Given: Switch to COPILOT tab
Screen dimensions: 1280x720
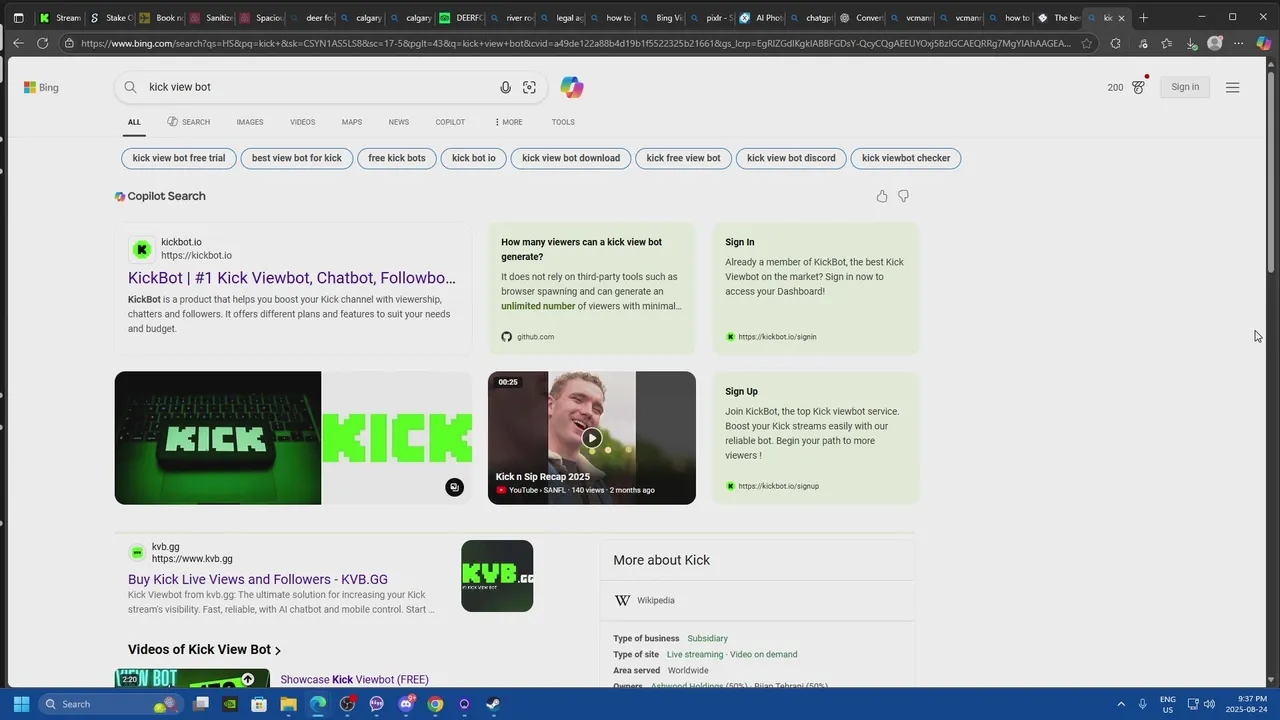Looking at the screenshot, I should point(450,122).
